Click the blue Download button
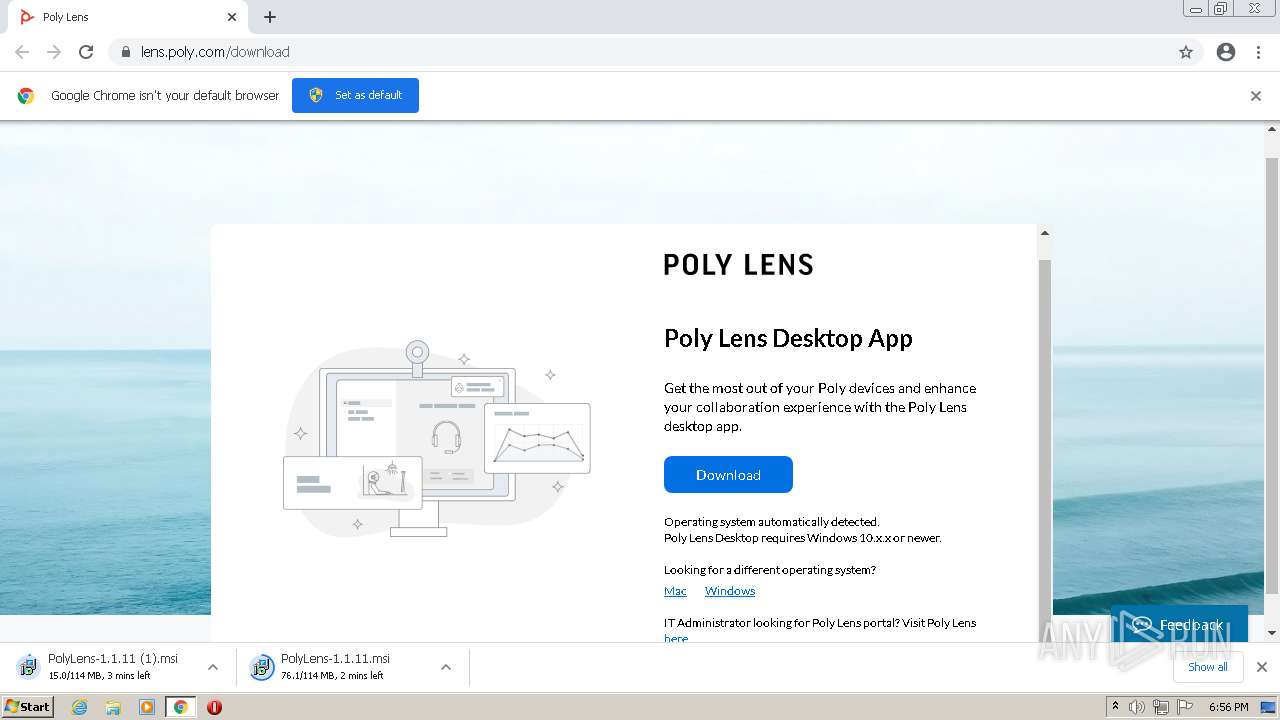Image resolution: width=1280 pixels, height=720 pixels. [x=728, y=475]
